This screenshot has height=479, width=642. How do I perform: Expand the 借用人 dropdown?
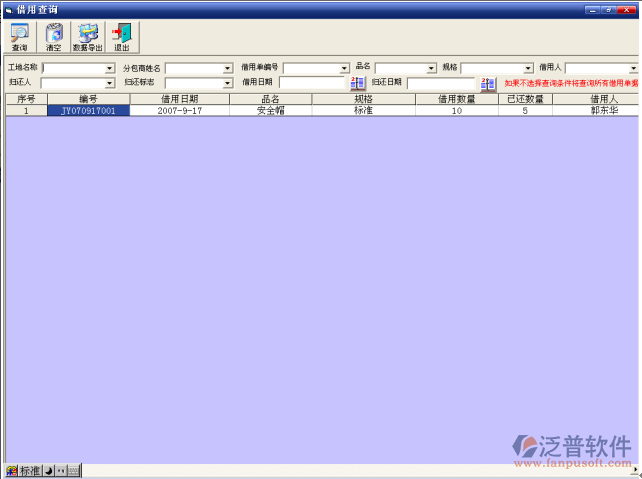coord(633,68)
